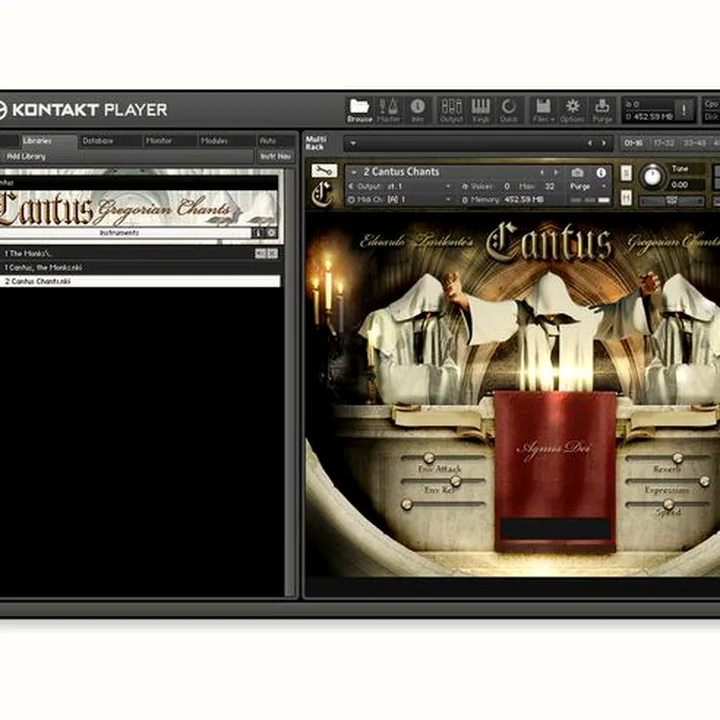This screenshot has height=720, width=720.
Task: Mute the instrument with the M button
Action: click(626, 198)
